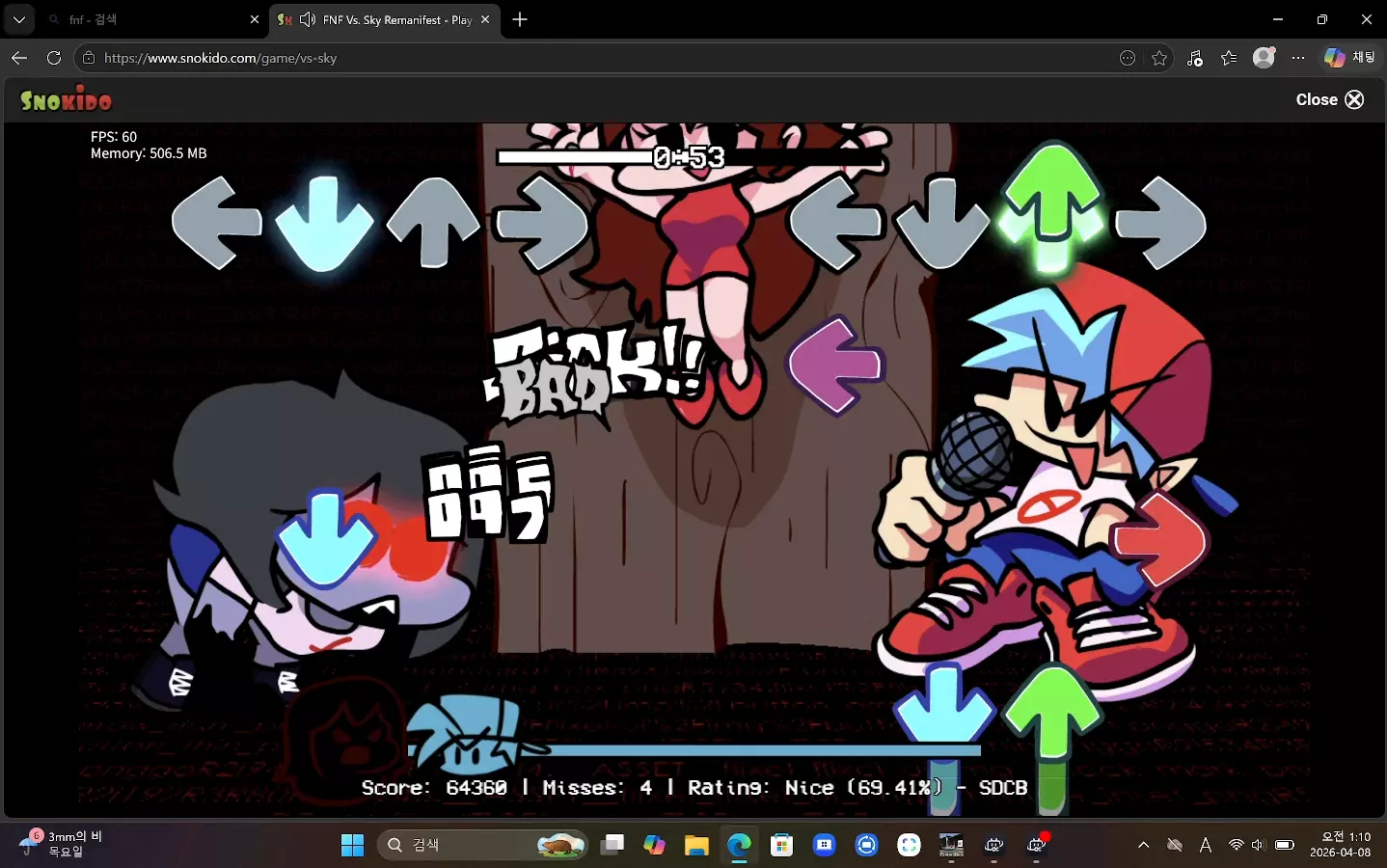The height and width of the screenshot is (868, 1387).
Task: Add this page to favorites with the star
Action: [x=1159, y=58]
